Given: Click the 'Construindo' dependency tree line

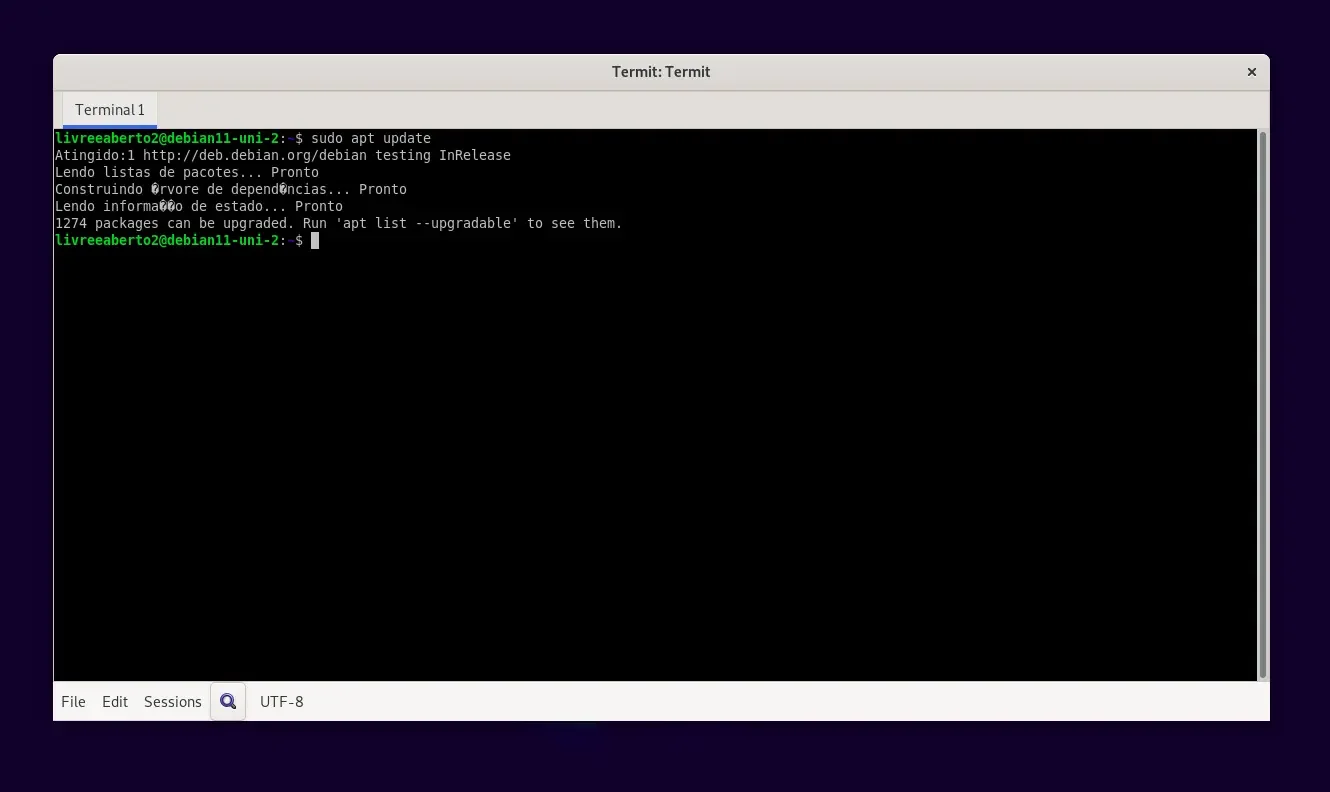Looking at the screenshot, I should 231,189.
